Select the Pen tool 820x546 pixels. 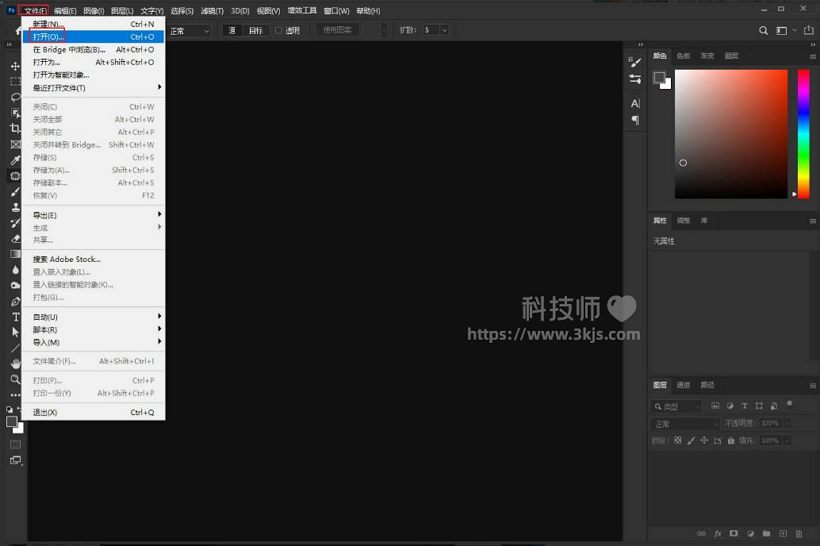pyautogui.click(x=15, y=301)
